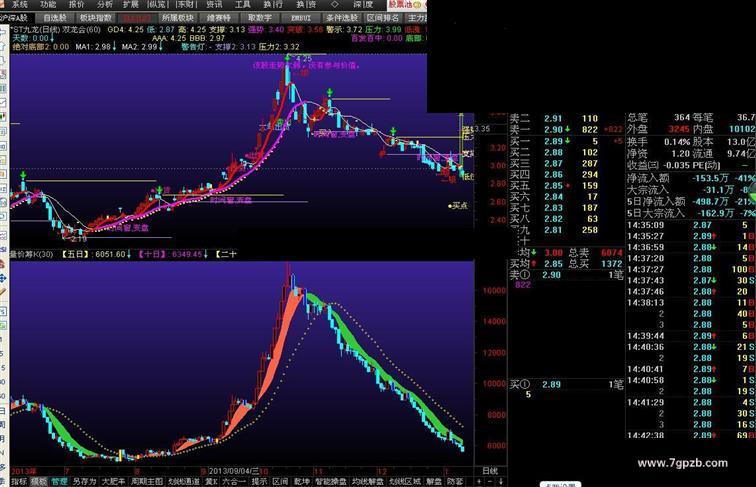Switch to the 板块指数 tab

point(95,18)
